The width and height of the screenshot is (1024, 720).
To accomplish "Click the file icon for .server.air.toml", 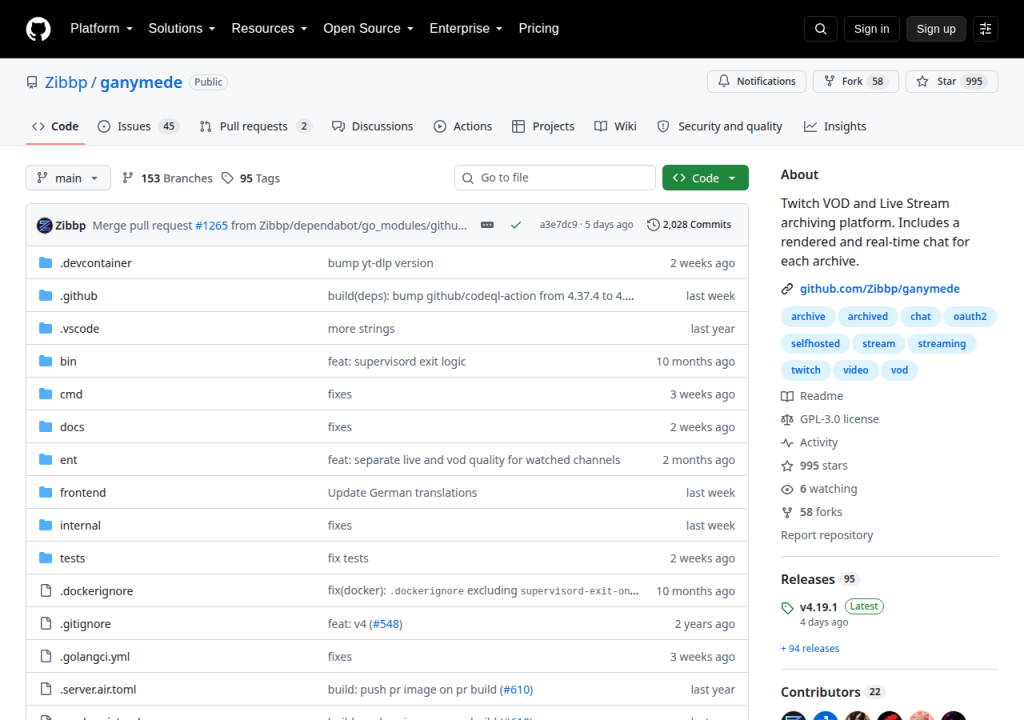I will 45,689.
